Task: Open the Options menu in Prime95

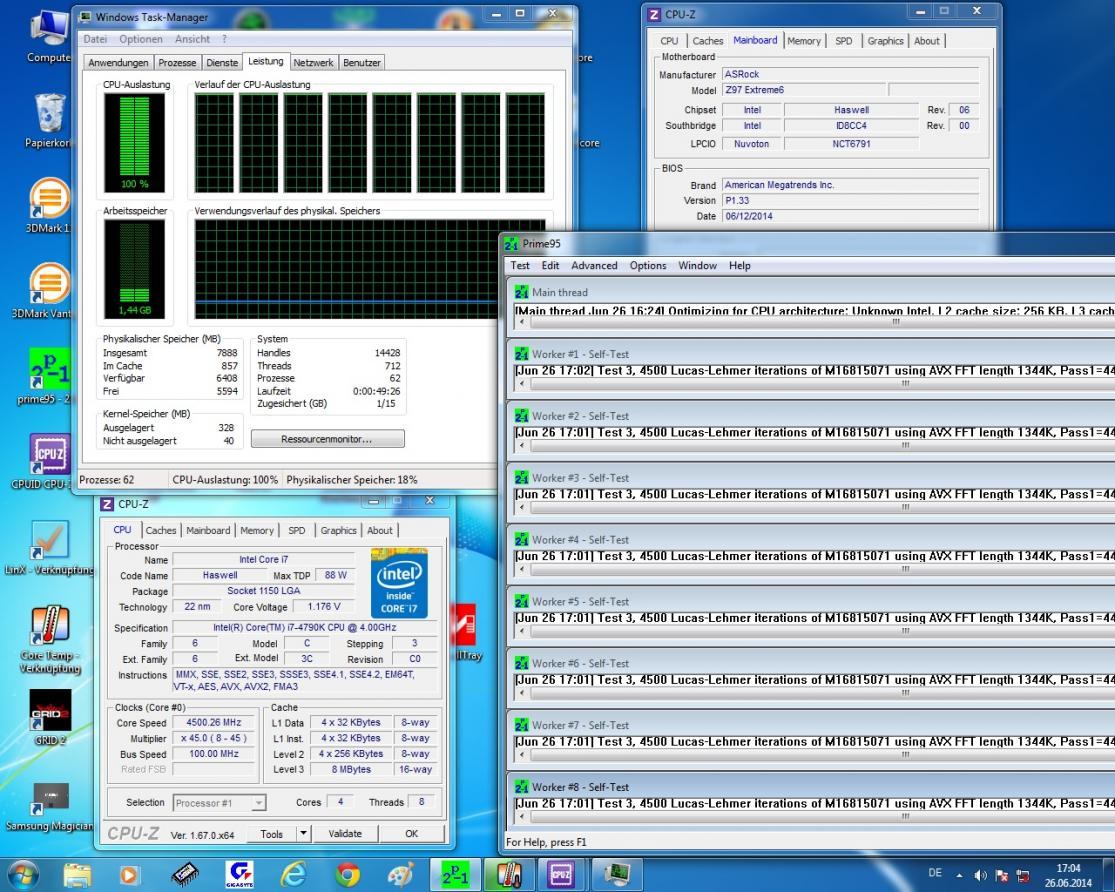Action: 648,265
